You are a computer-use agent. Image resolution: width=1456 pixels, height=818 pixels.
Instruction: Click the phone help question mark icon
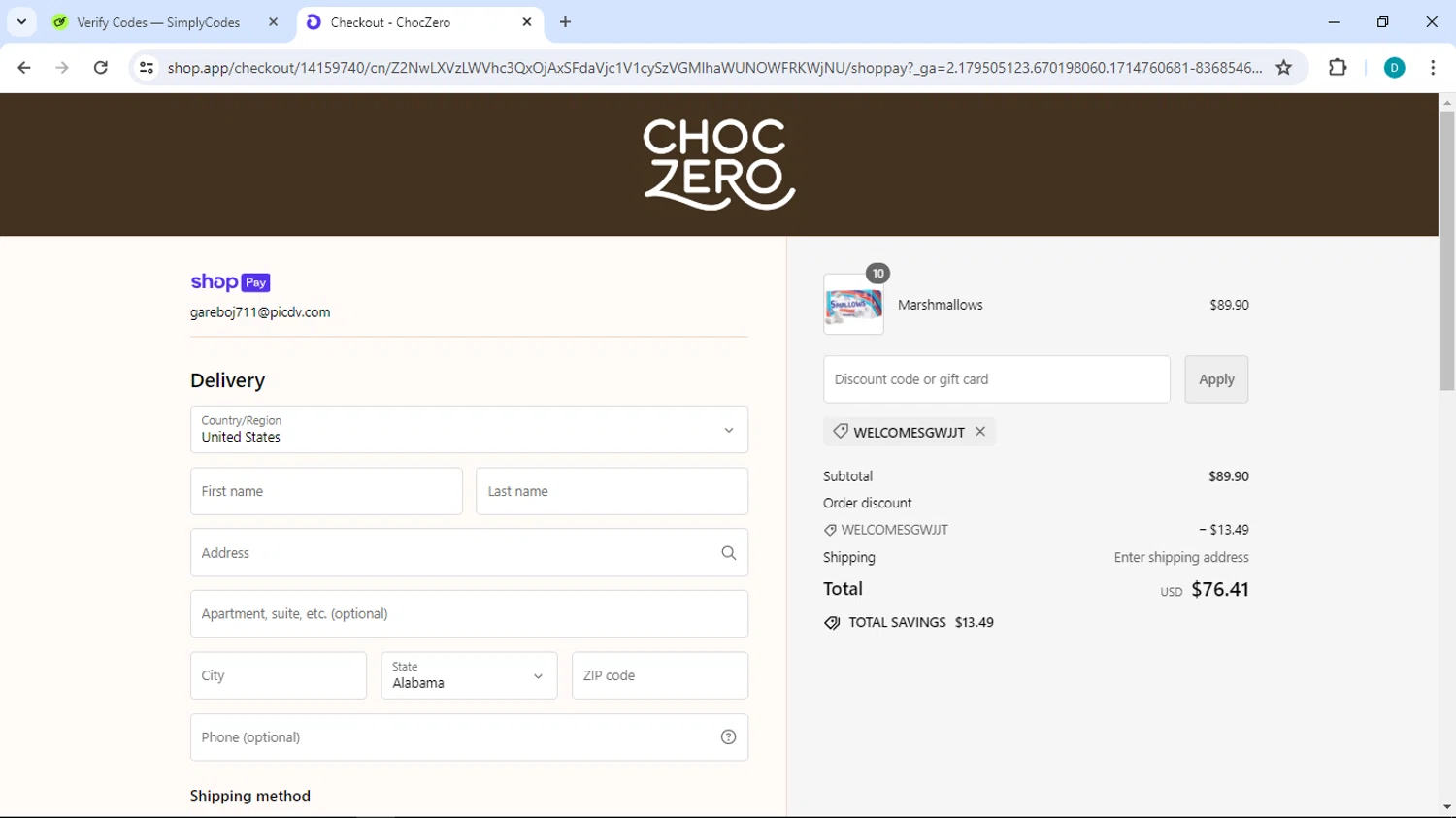[728, 737]
